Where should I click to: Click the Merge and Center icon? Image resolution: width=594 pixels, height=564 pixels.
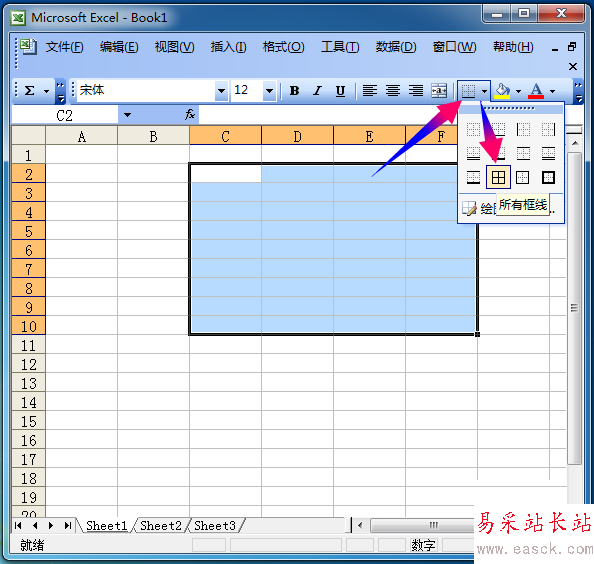coord(439,91)
